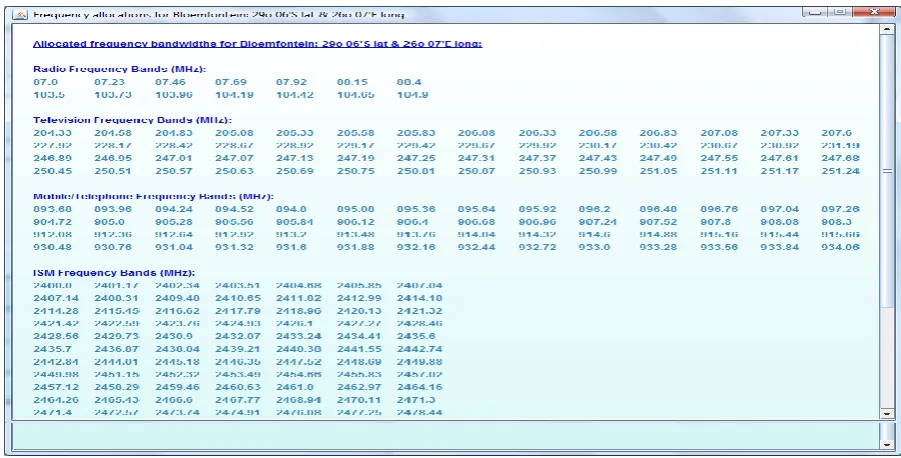
Task: Select the 205.58 television frequency
Action: coord(356,133)
